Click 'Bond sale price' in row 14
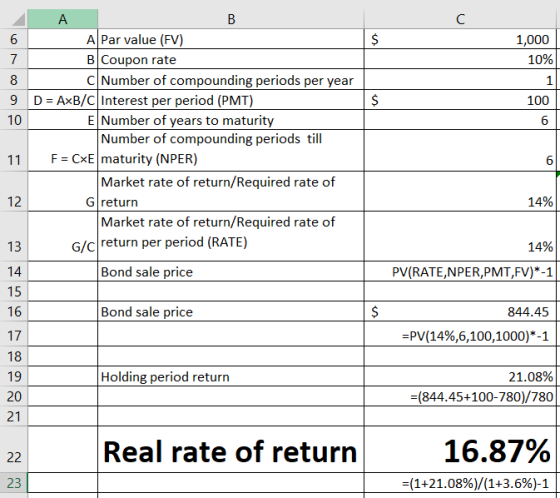 coord(231,272)
